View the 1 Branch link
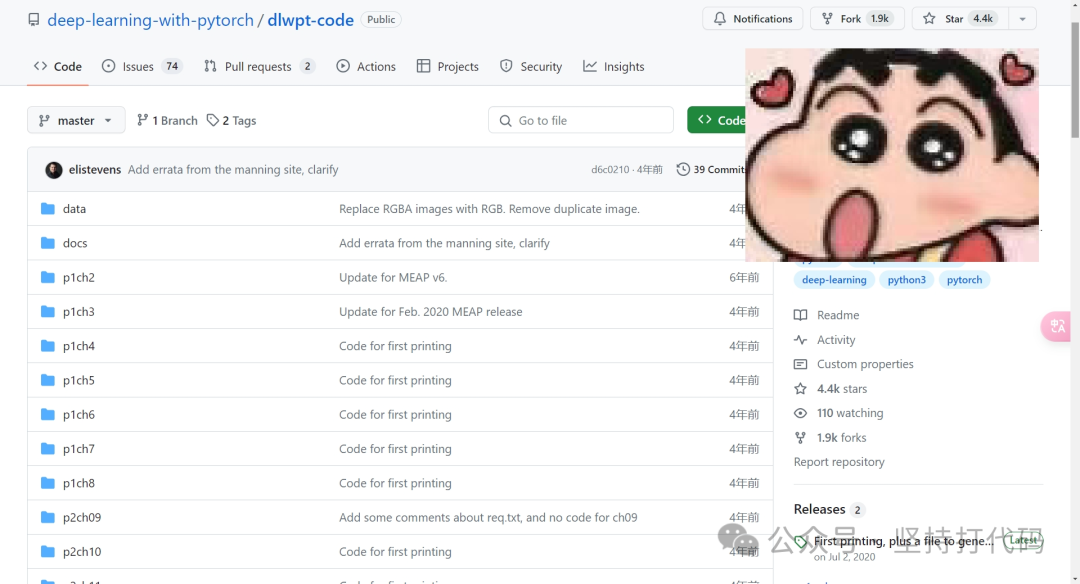This screenshot has height=584, width=1080. pyautogui.click(x=167, y=121)
